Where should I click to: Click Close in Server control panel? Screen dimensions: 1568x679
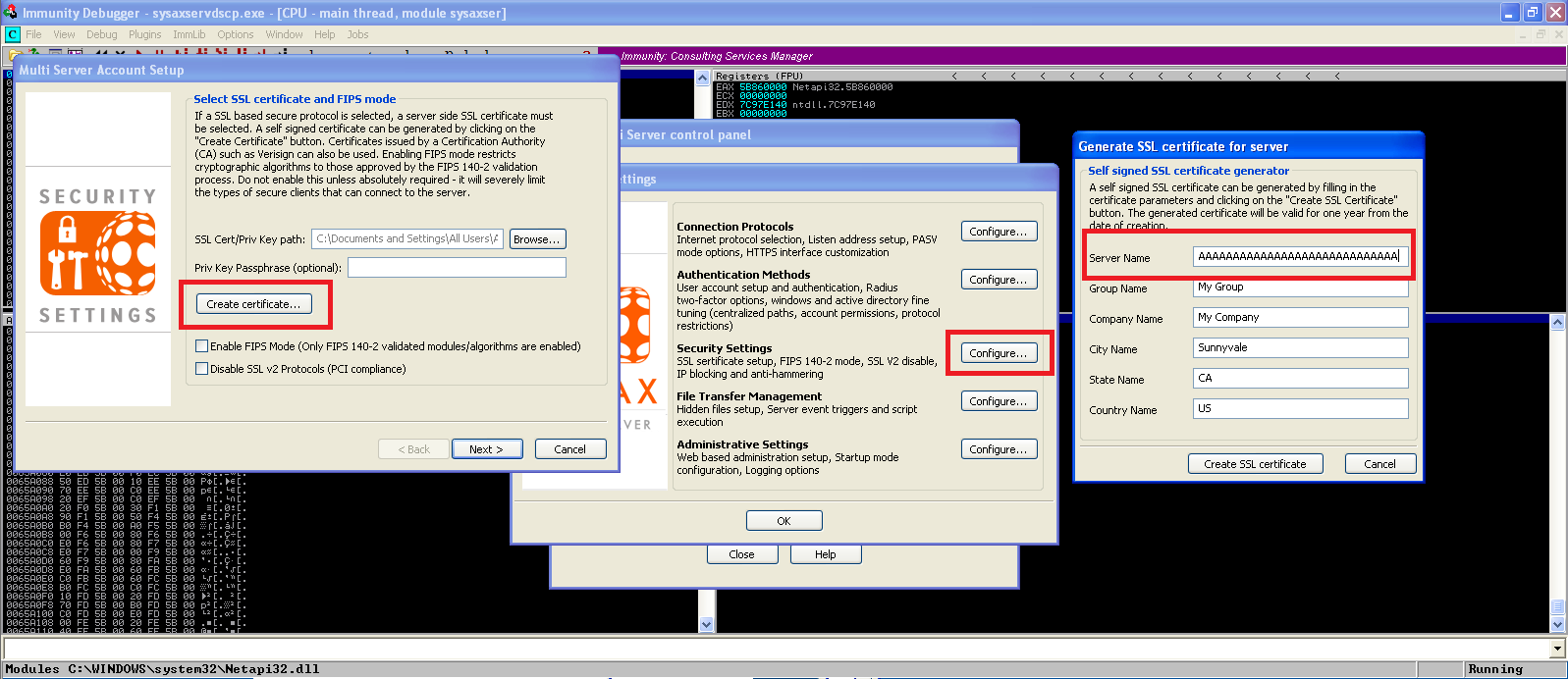tap(742, 554)
